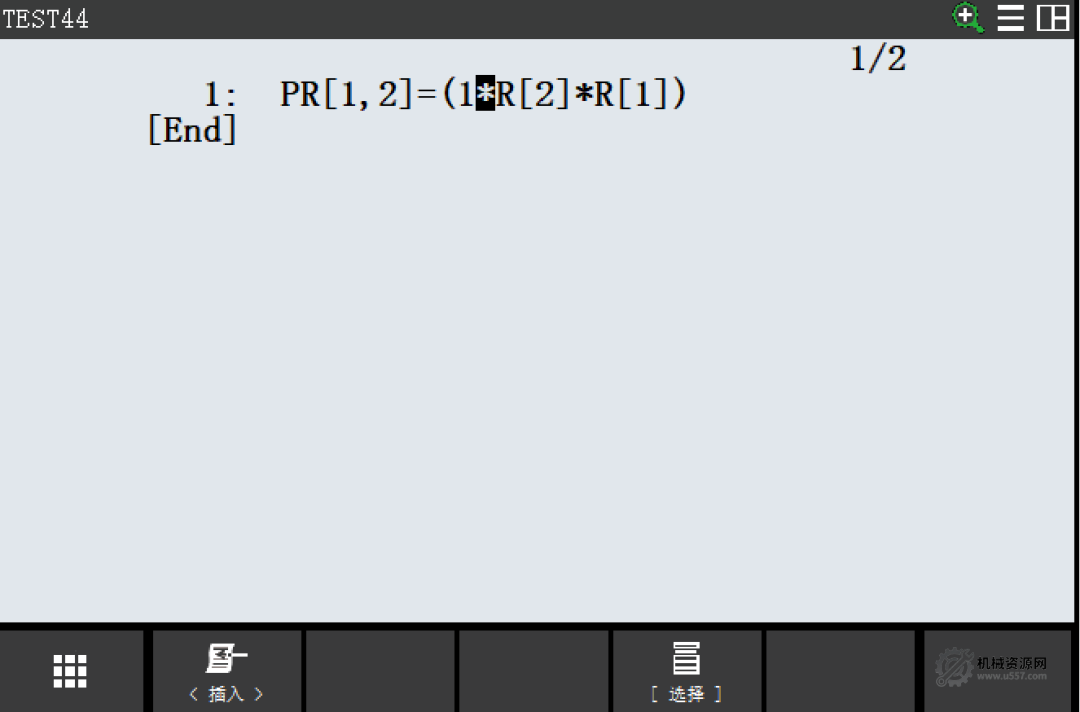Select the constant 1 after the parenthesis
Screen dimensions: 1080x712
[x=466, y=94]
